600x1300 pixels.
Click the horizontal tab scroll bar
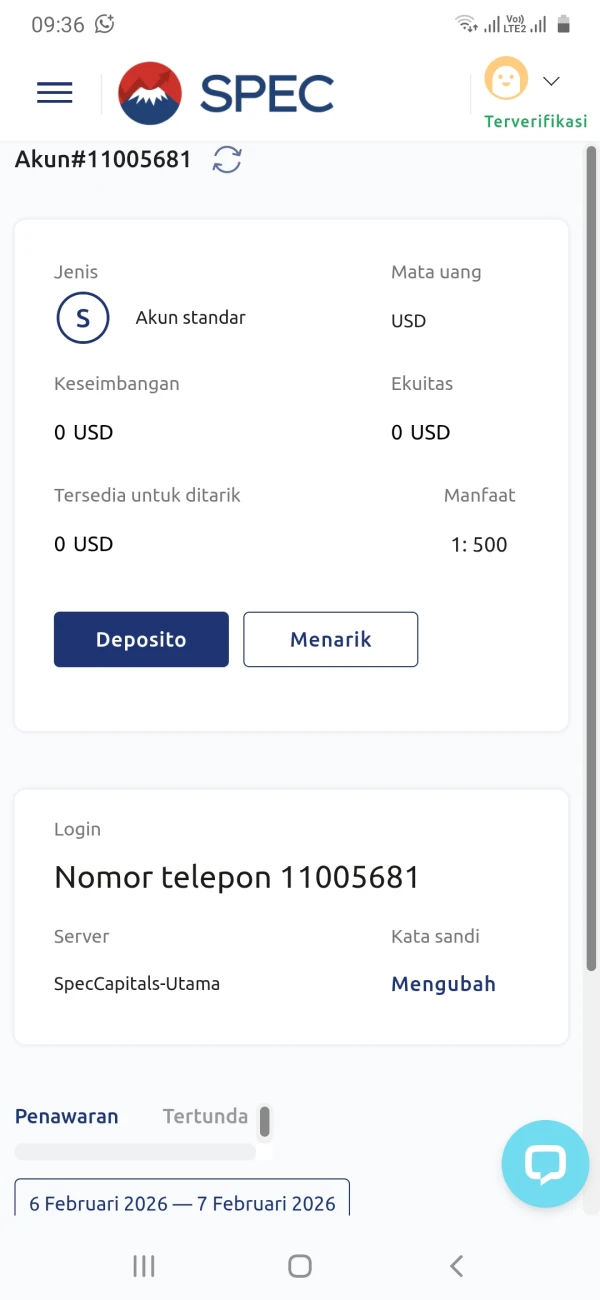click(x=135, y=1152)
